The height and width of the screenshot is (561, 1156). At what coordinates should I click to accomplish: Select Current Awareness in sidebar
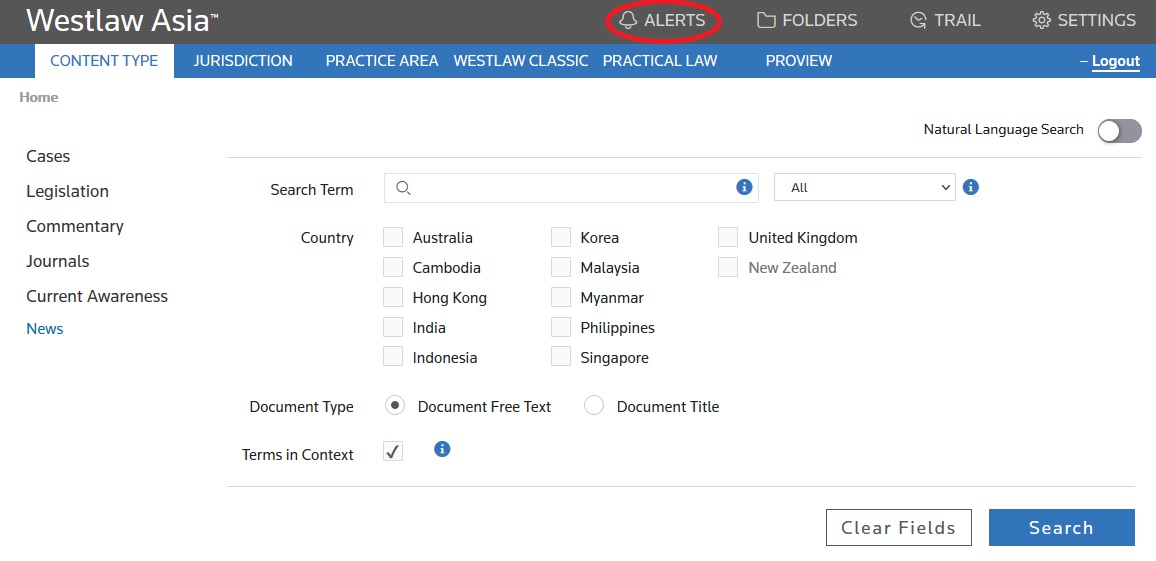click(x=97, y=296)
